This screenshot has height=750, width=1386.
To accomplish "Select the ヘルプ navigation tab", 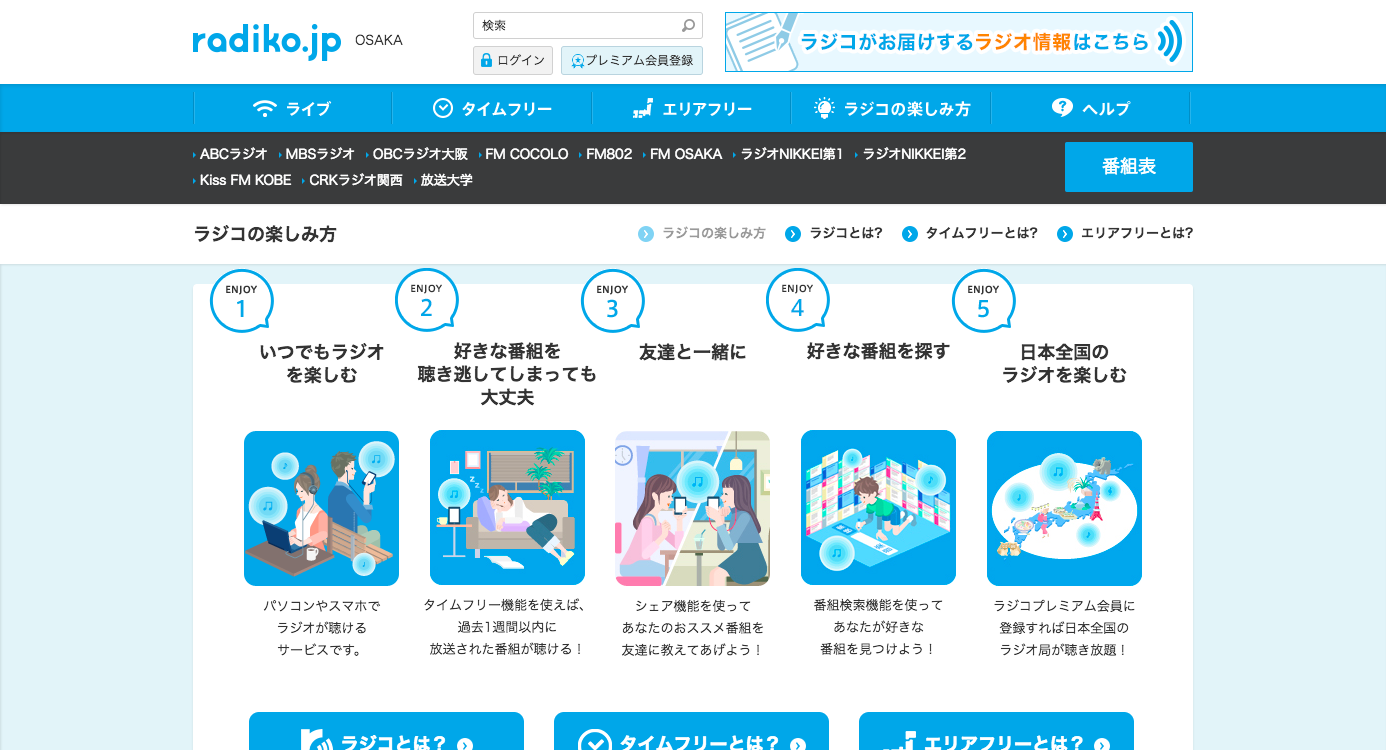I will [1091, 108].
